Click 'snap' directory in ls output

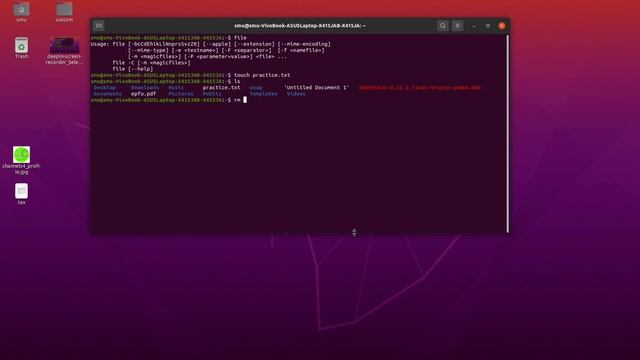(256, 87)
